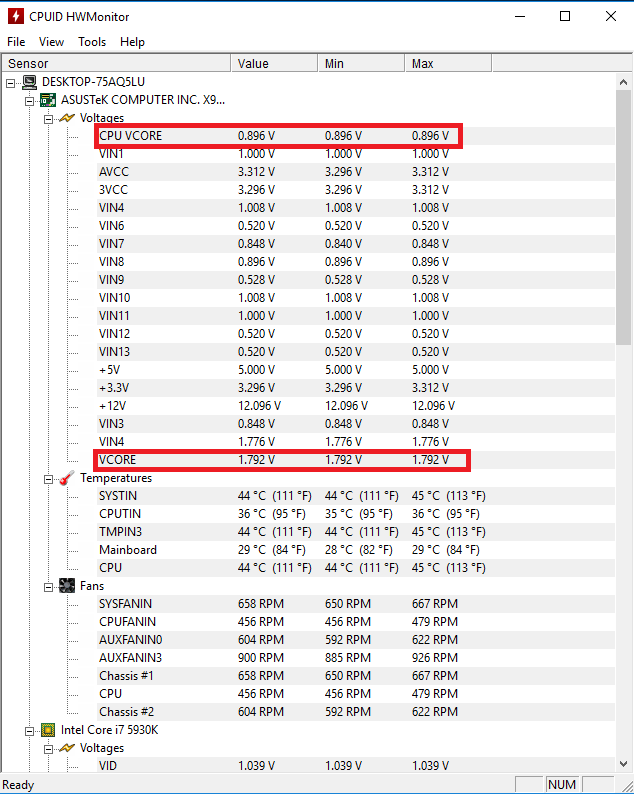Viewport: 634px width, 794px height.
Task: Open the File menu
Action: tap(16, 42)
